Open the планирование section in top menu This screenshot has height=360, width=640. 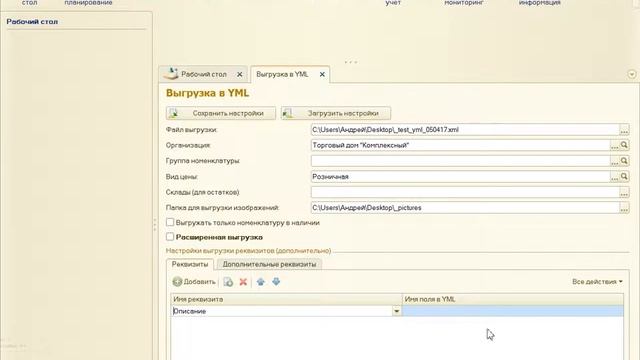coord(88,3)
